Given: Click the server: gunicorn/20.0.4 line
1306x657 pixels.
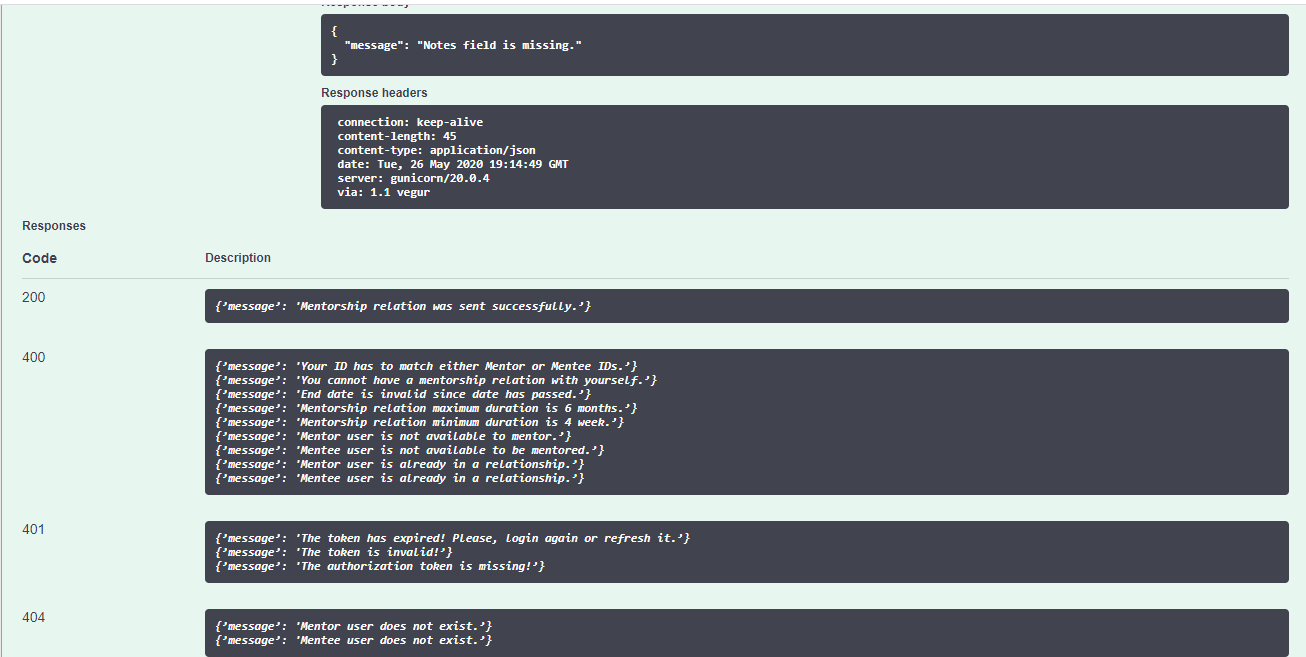Looking at the screenshot, I should pyautogui.click(x=413, y=178).
